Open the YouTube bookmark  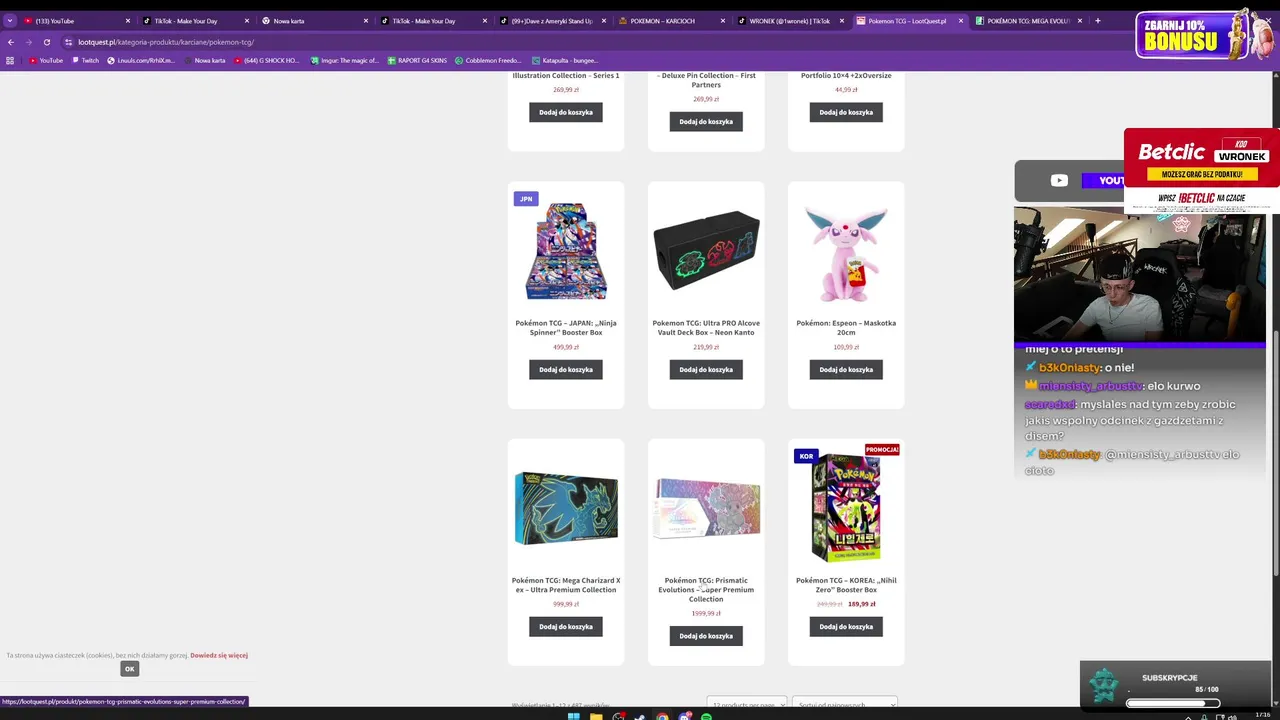point(46,60)
